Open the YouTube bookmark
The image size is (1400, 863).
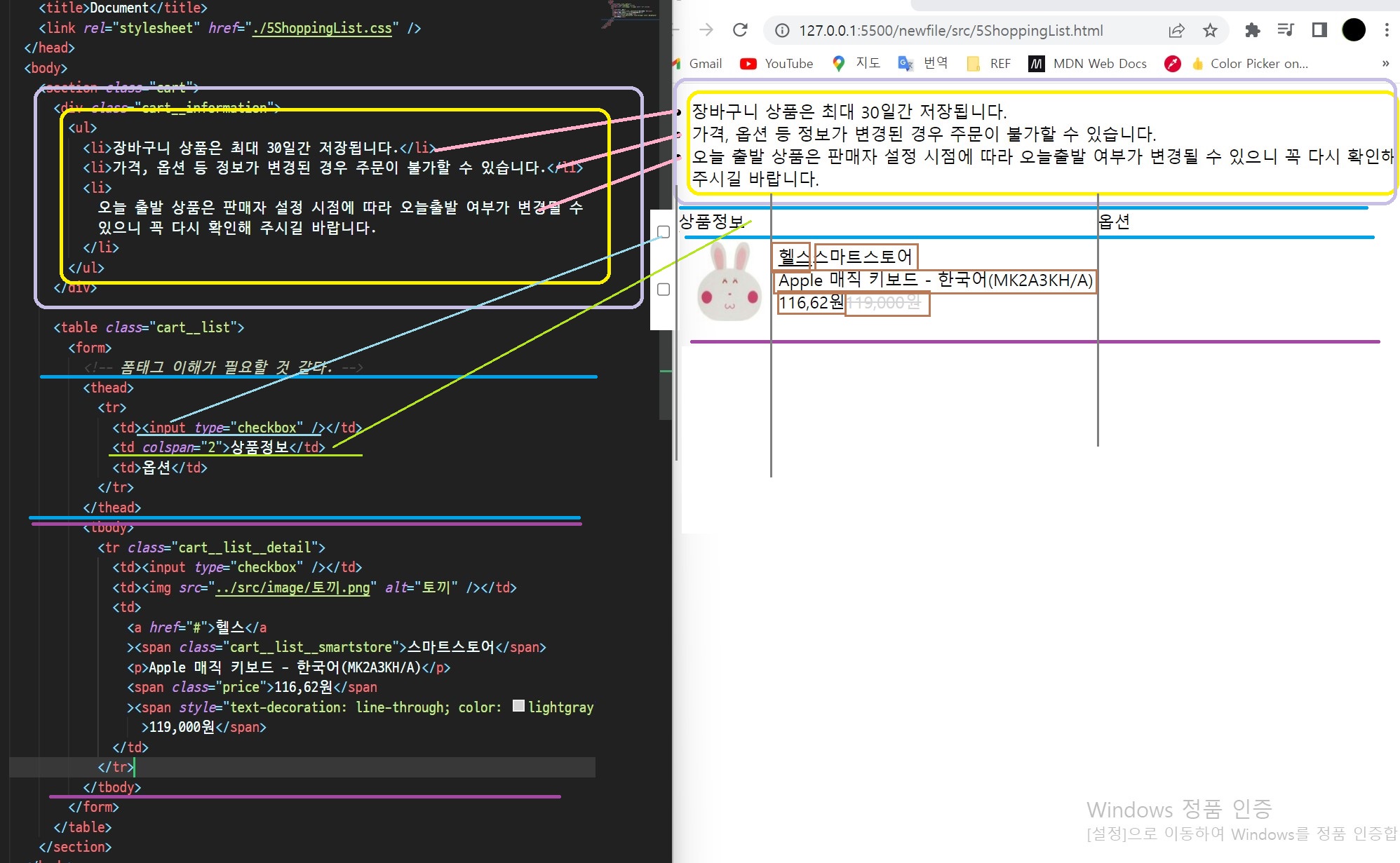click(777, 64)
